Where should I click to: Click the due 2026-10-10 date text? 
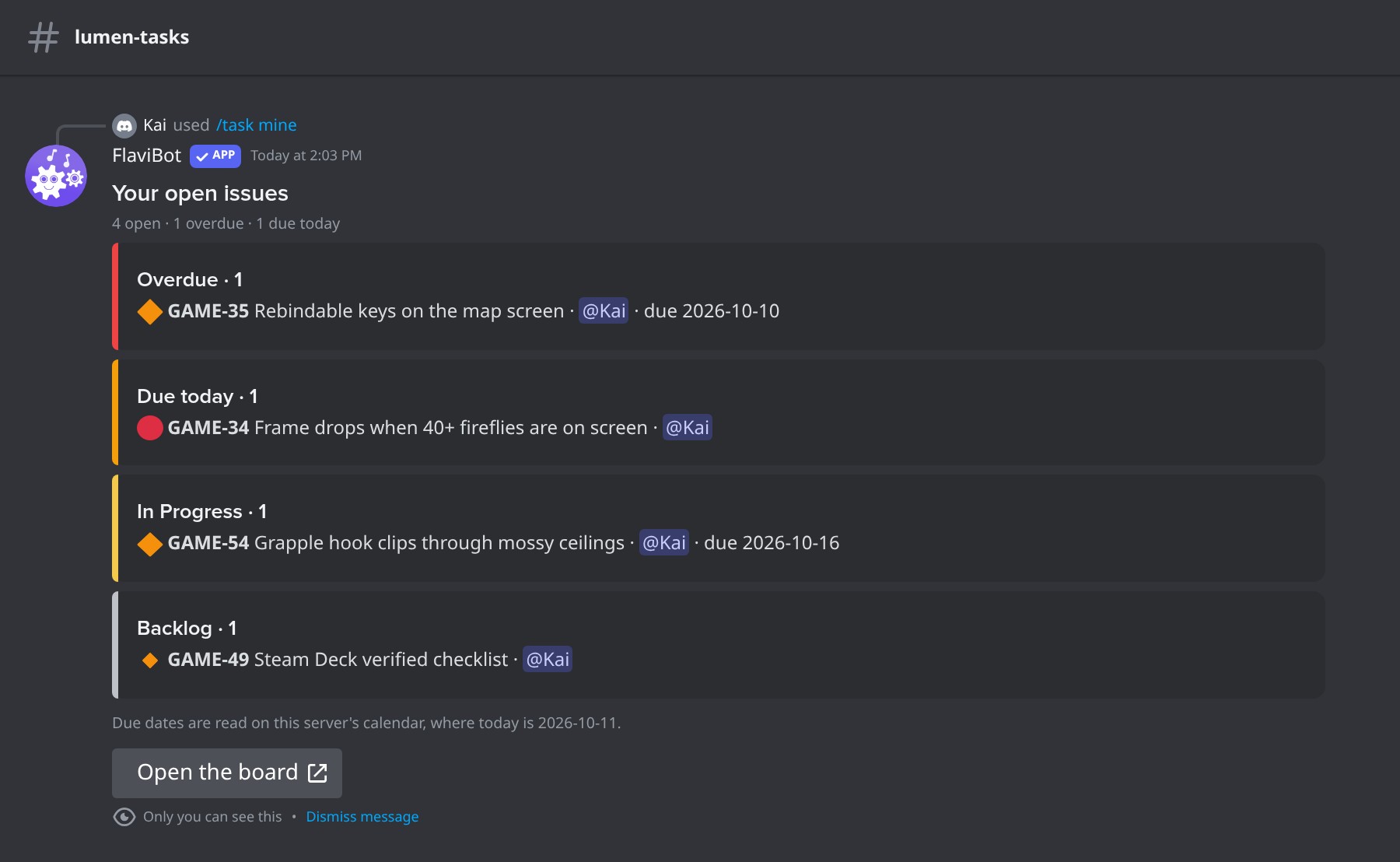pos(712,311)
